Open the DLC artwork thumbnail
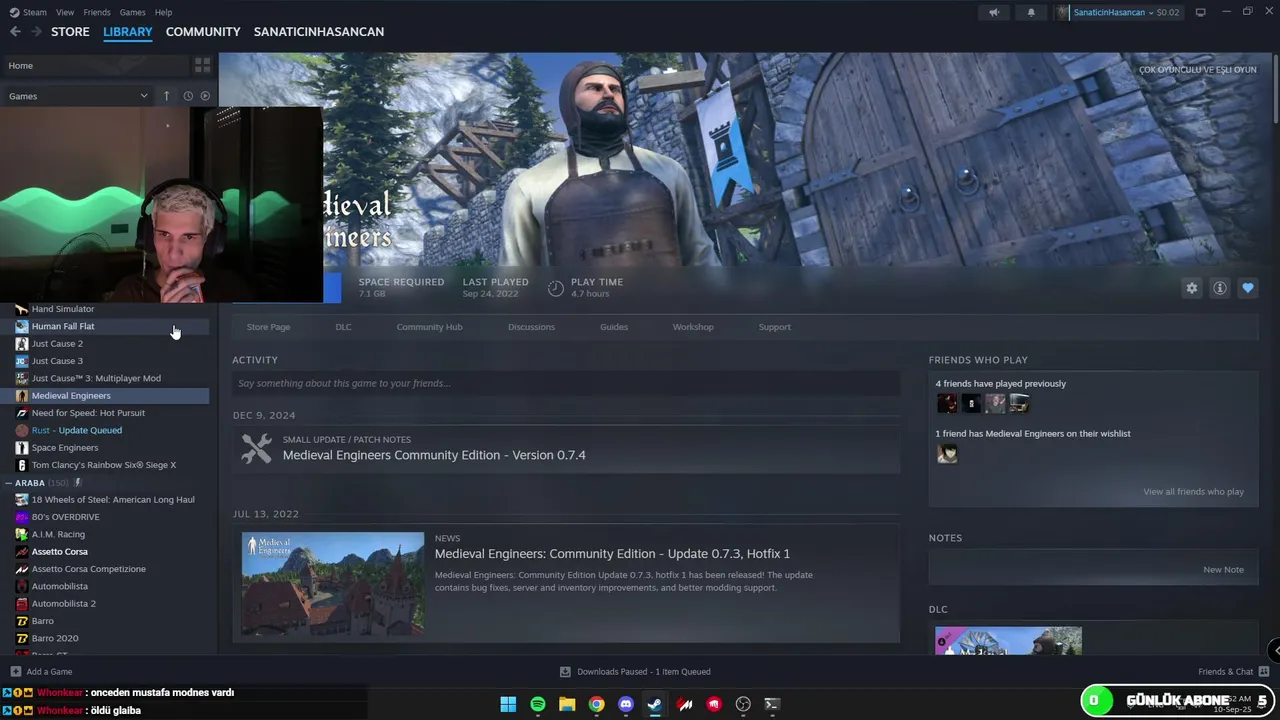Screen dimensions: 1280x720 point(1008,641)
